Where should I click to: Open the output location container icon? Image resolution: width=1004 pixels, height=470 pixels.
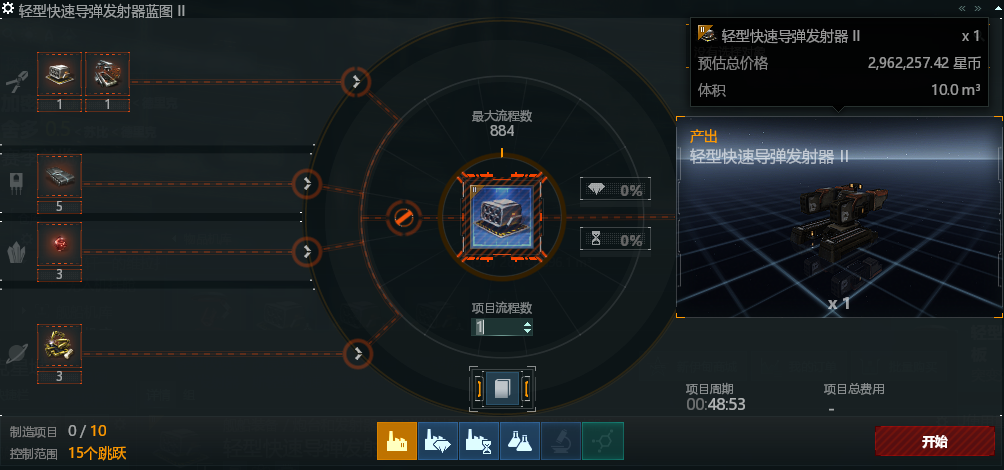[x=502, y=388]
